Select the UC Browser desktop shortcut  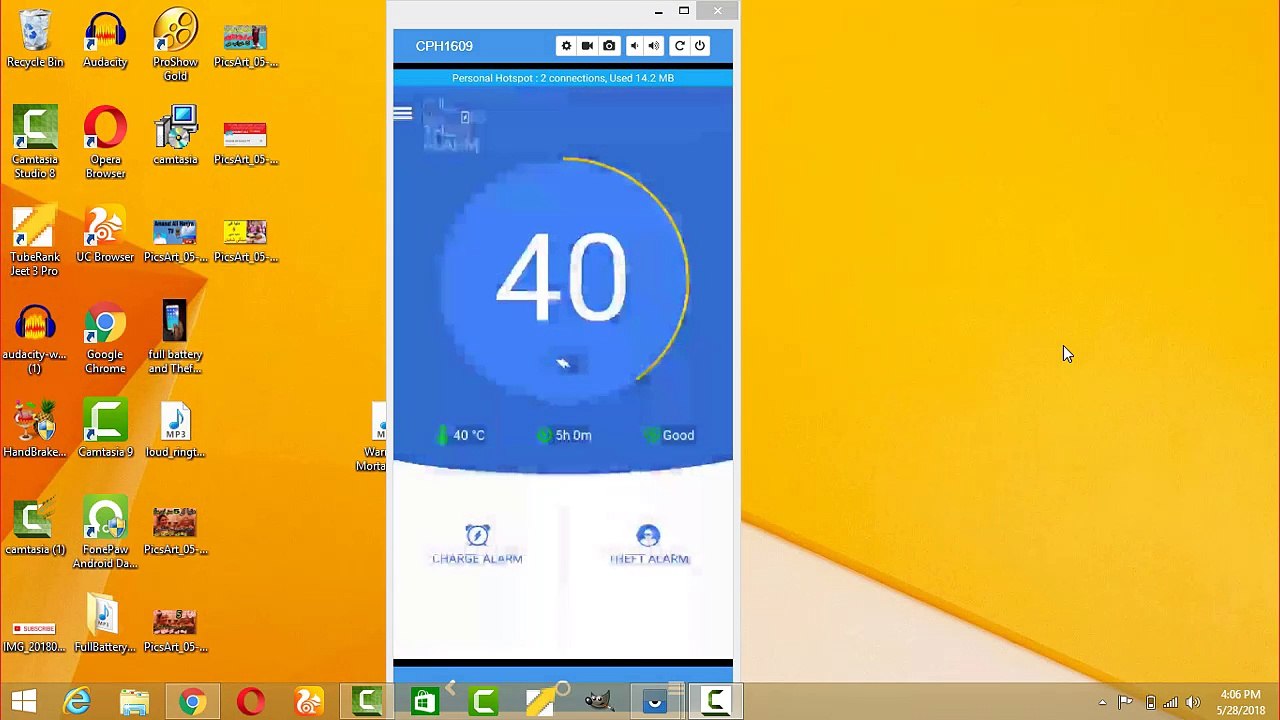click(105, 235)
